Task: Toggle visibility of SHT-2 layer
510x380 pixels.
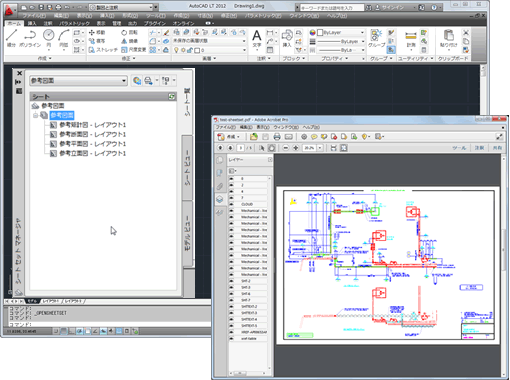Action: point(232,281)
